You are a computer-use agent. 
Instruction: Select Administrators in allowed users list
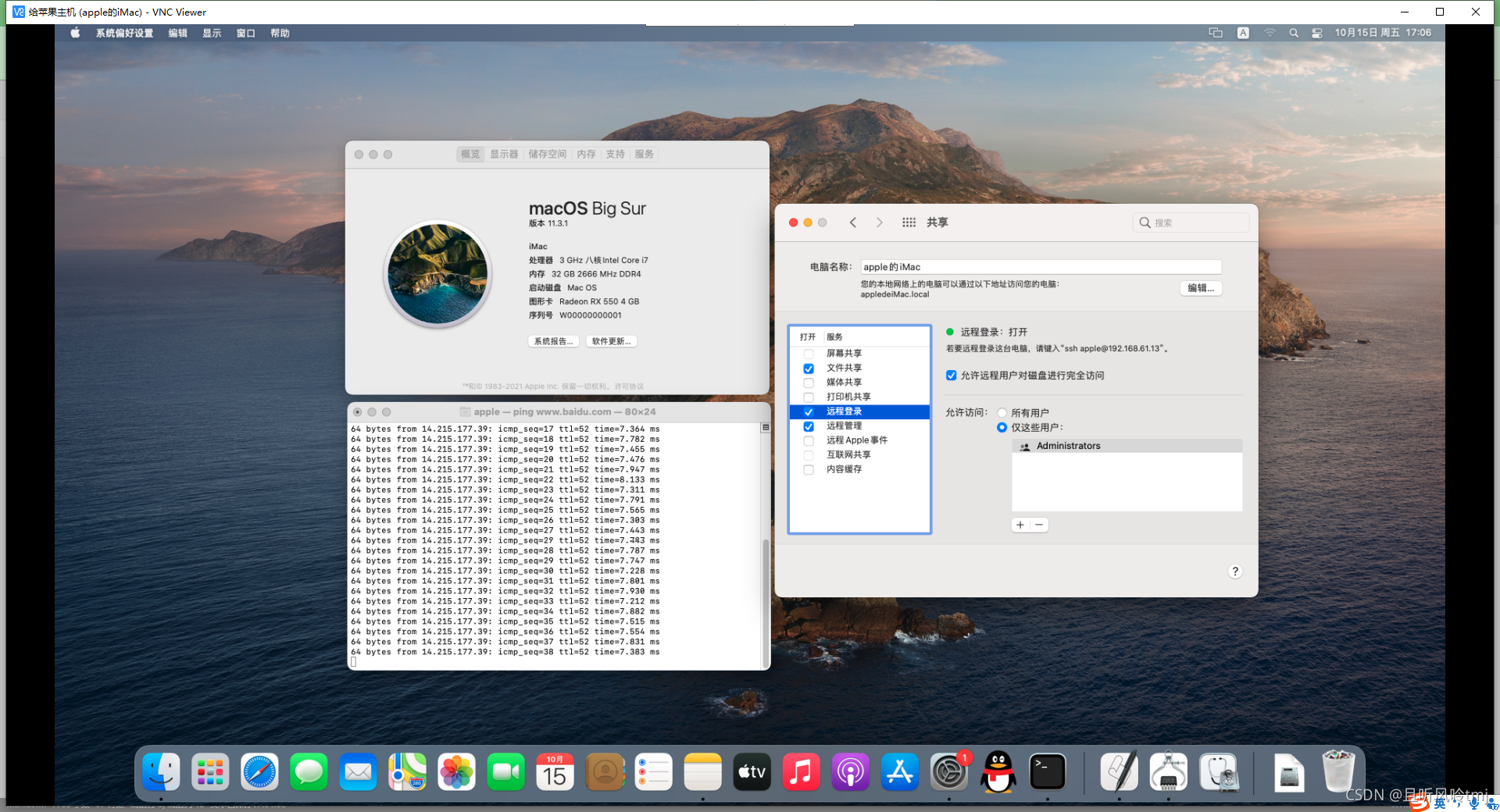1127,446
